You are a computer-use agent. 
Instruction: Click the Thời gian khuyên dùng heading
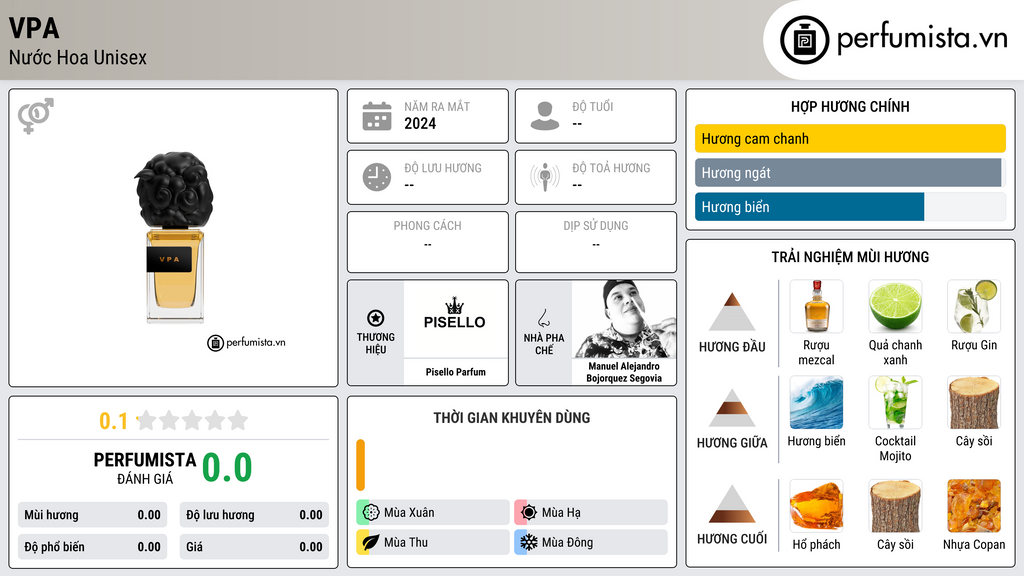click(511, 417)
